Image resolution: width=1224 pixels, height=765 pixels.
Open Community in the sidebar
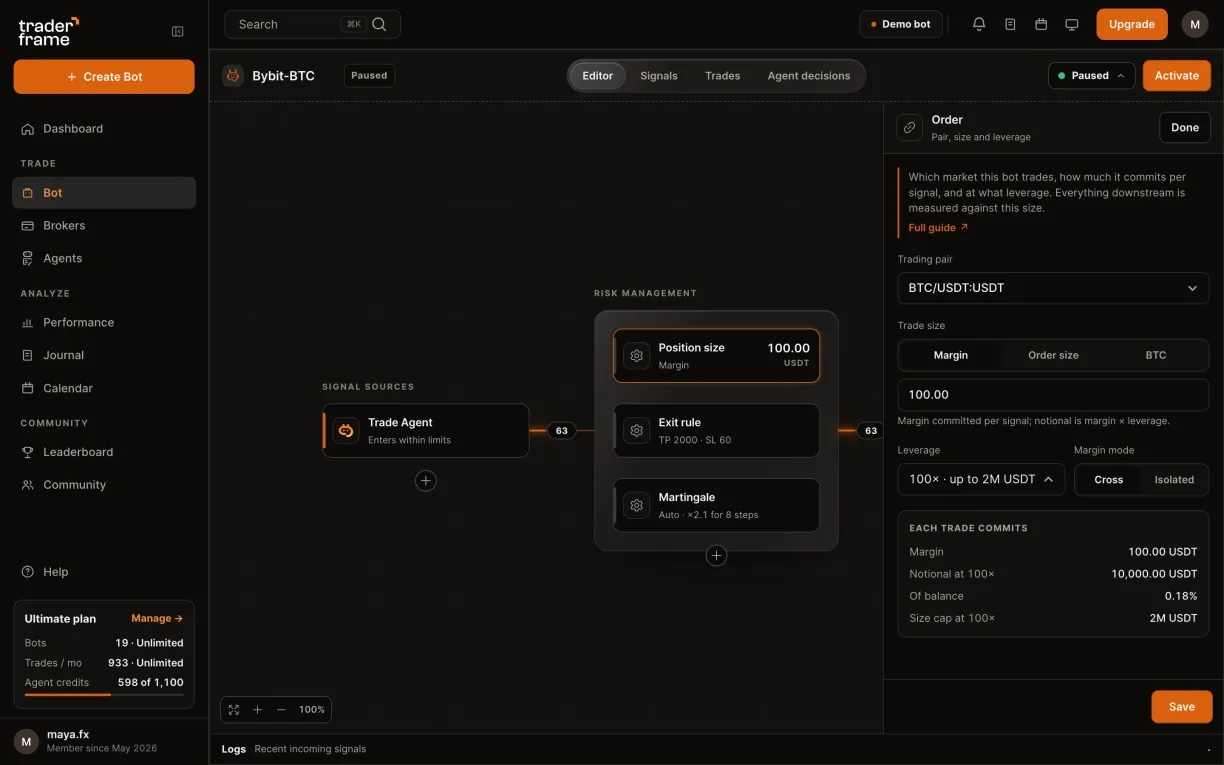pyautogui.click(x=104, y=485)
